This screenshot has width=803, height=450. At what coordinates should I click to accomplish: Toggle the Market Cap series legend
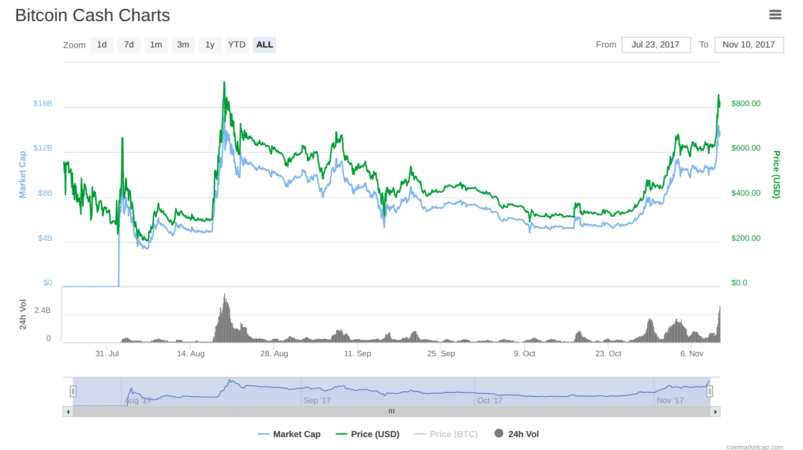tap(289, 434)
